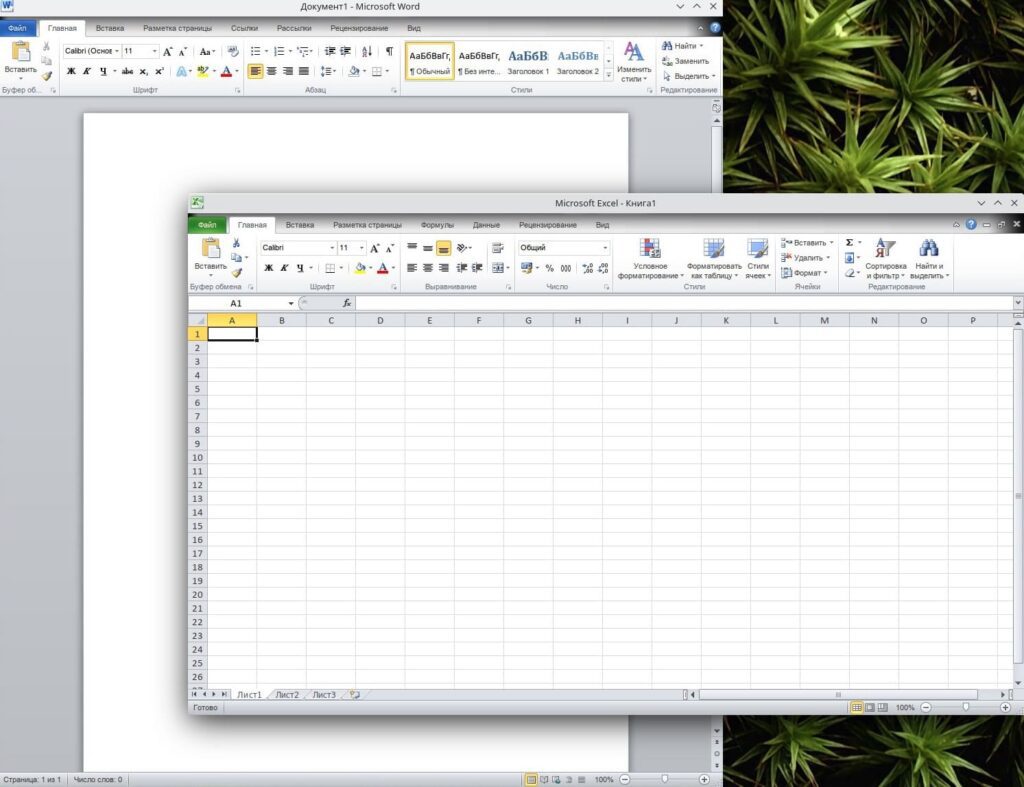Click Excel's Paste (Вставить) icon
The height and width of the screenshot is (787, 1024).
pos(210,249)
